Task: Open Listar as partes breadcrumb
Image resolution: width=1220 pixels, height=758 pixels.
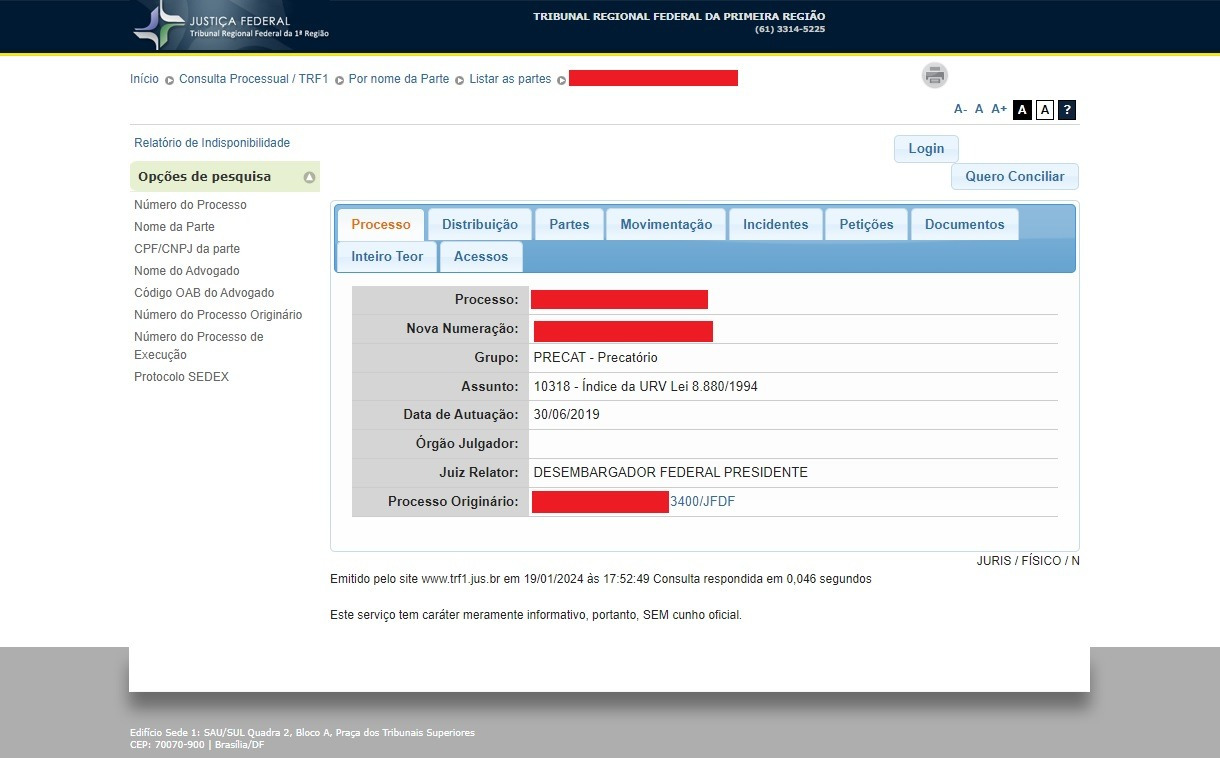Action: coord(510,79)
